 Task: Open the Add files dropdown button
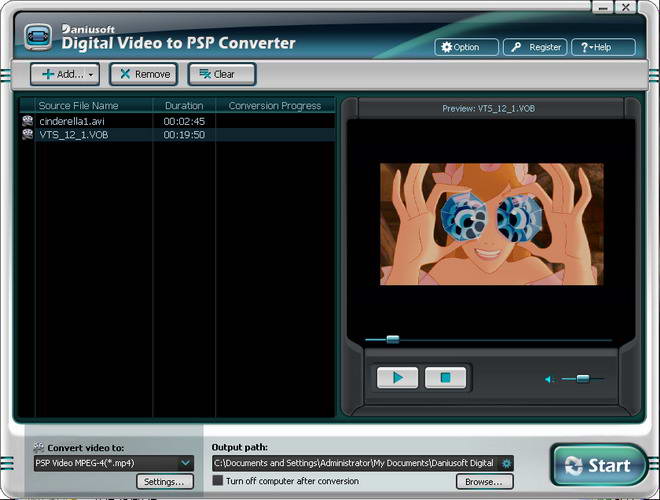pos(65,74)
